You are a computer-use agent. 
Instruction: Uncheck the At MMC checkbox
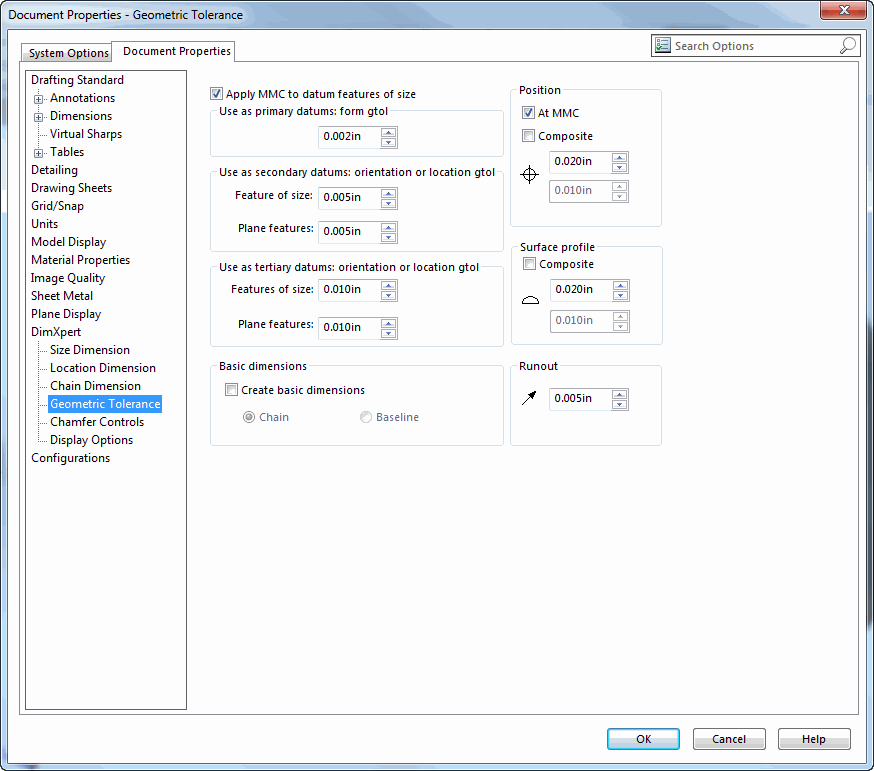pyautogui.click(x=528, y=113)
